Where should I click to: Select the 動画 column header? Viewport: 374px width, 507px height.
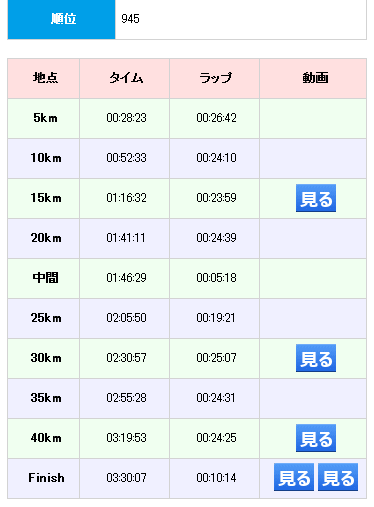coord(313,79)
